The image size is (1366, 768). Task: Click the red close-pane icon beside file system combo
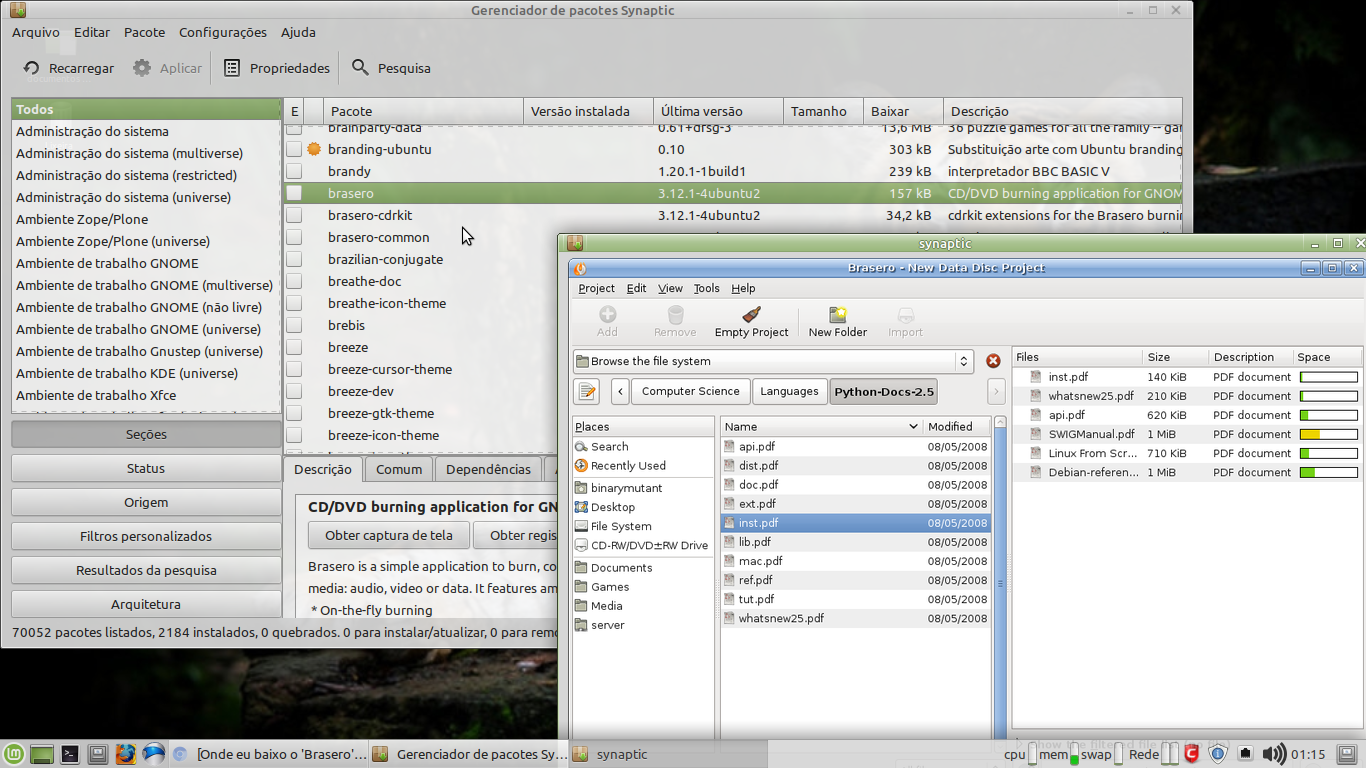[993, 361]
